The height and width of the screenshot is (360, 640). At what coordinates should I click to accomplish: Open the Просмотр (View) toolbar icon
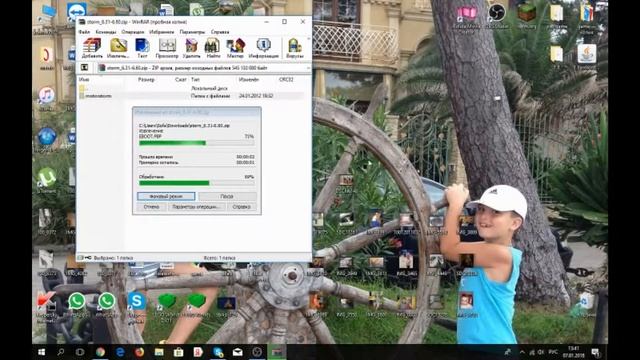pyautogui.click(x=167, y=48)
